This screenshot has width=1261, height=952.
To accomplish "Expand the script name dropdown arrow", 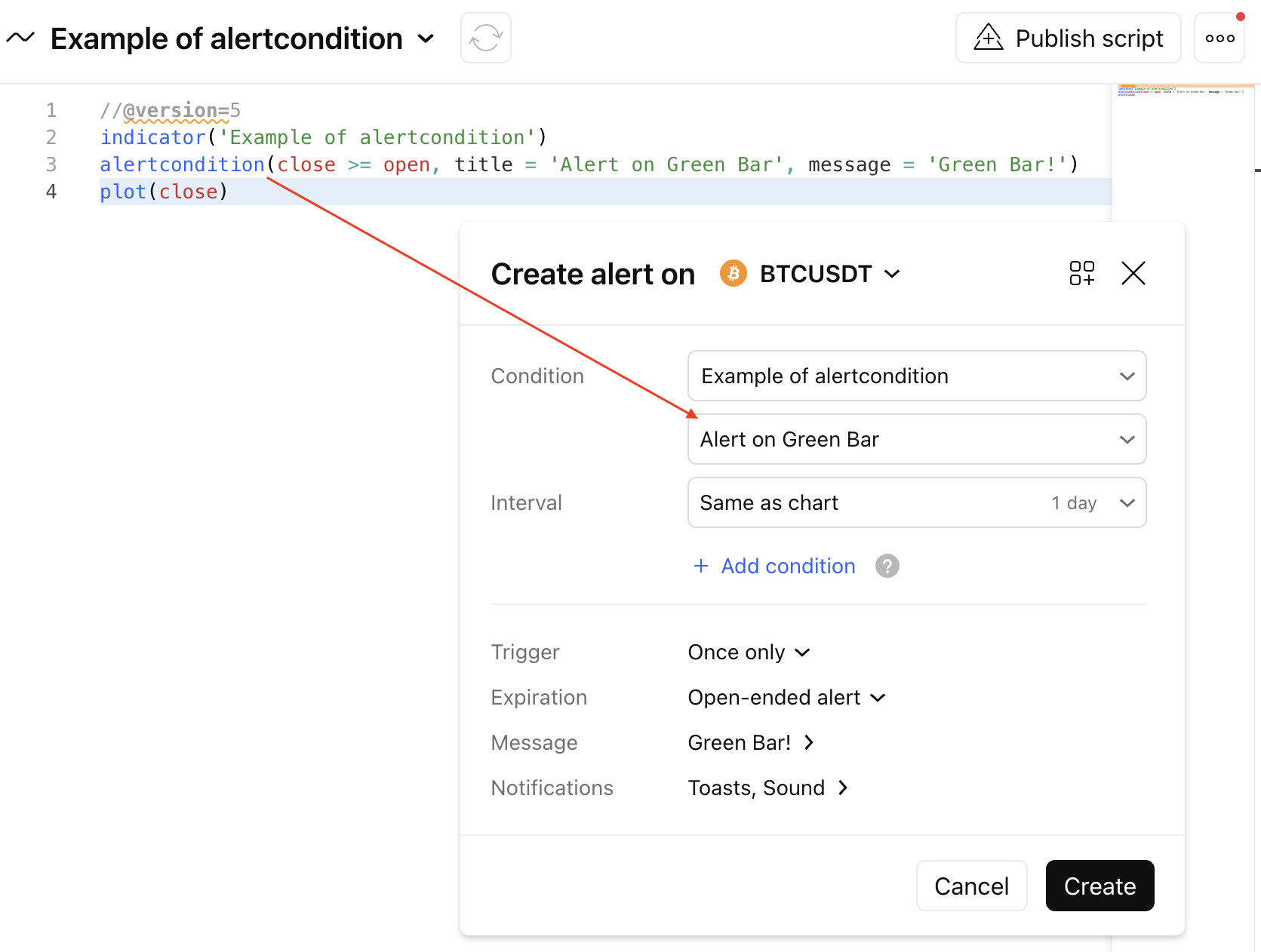I will click(x=426, y=38).
